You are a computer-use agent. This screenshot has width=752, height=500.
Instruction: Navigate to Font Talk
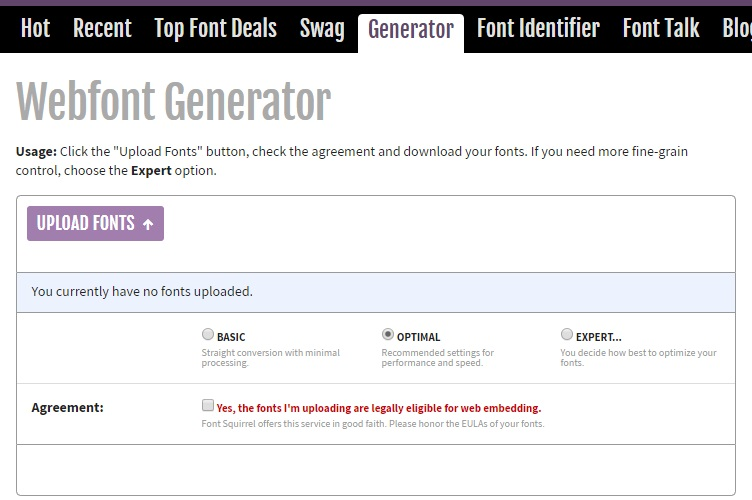pos(661,29)
